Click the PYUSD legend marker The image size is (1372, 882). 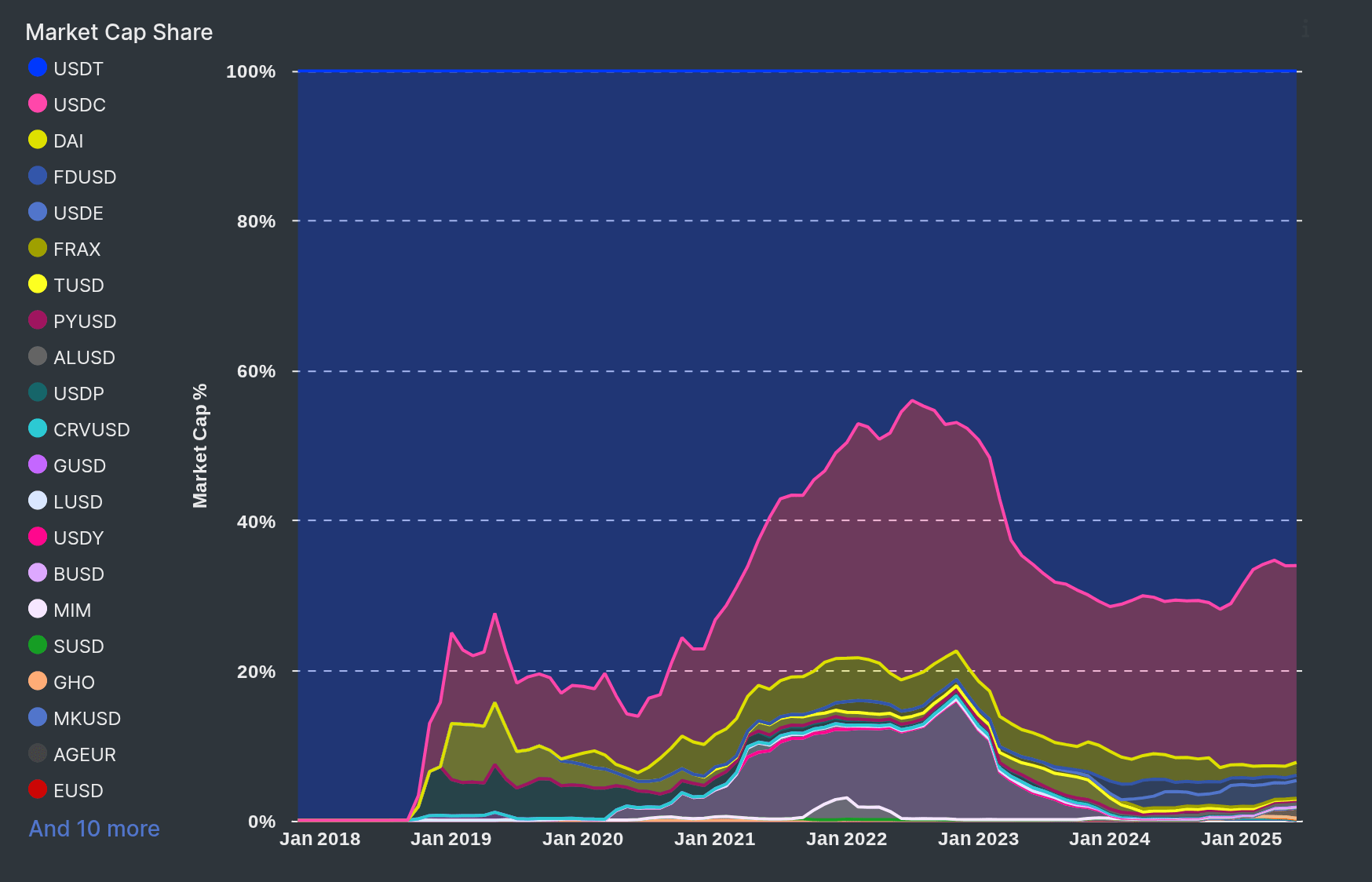pos(38,321)
